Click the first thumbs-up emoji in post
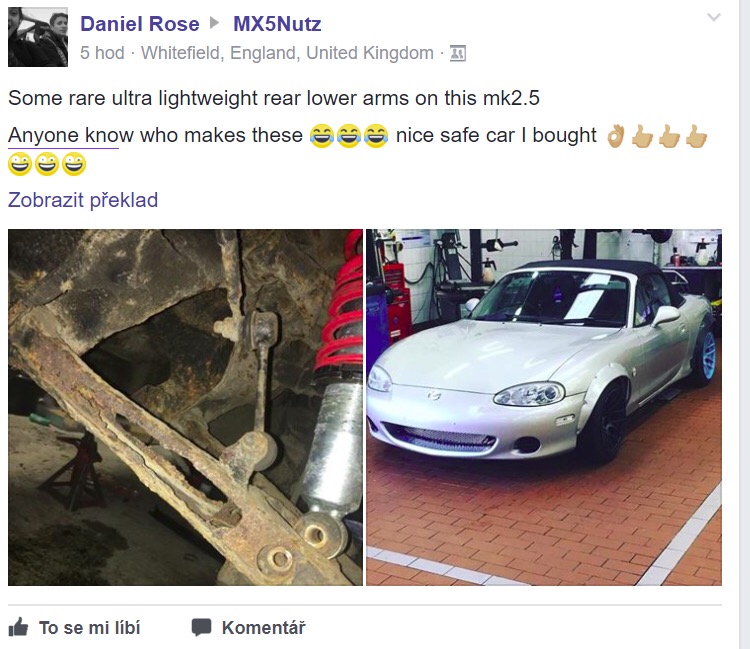Screen dimensions: 750x649 (x=642, y=136)
